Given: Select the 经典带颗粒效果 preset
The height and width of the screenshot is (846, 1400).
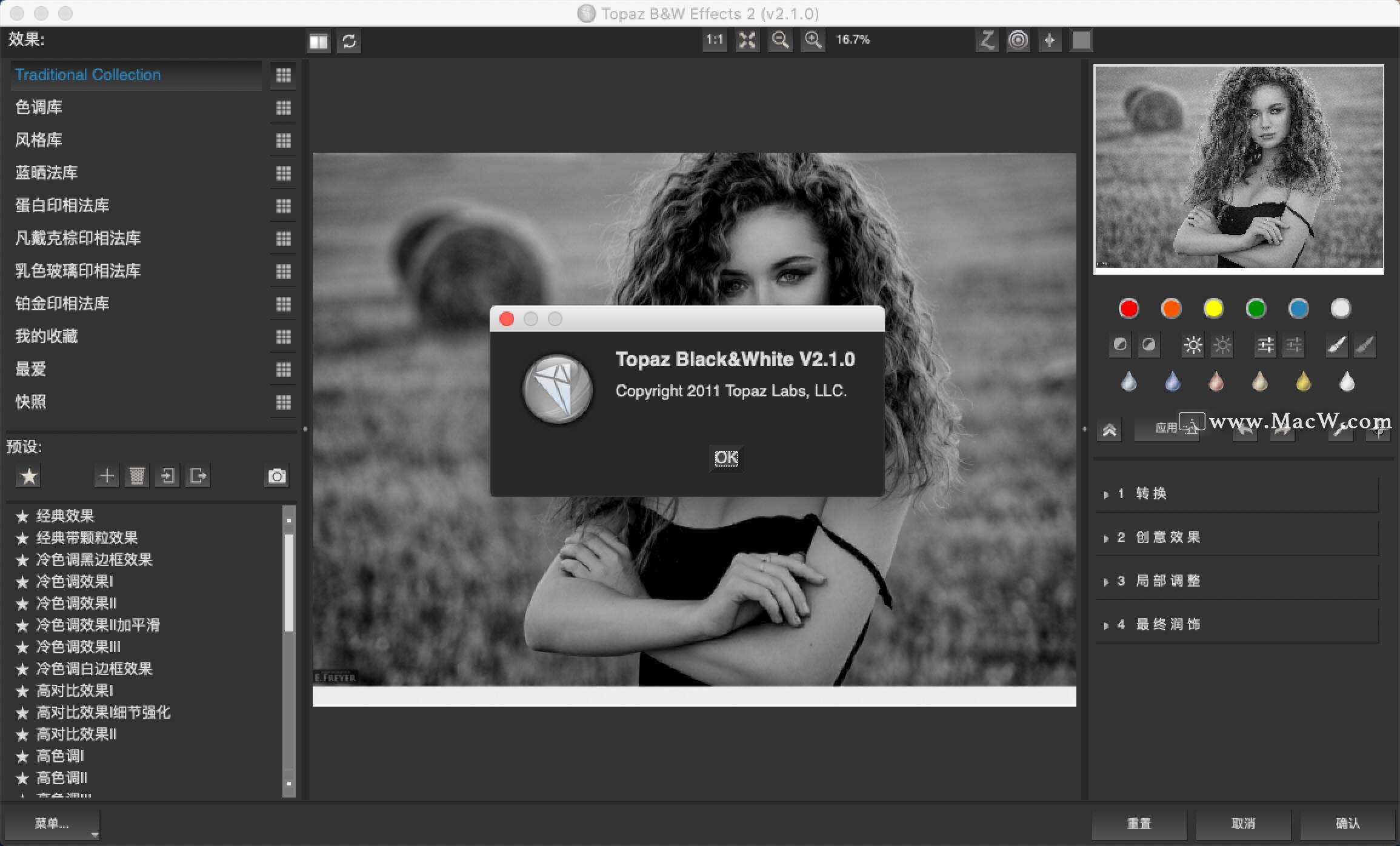Looking at the screenshot, I should click(x=87, y=538).
